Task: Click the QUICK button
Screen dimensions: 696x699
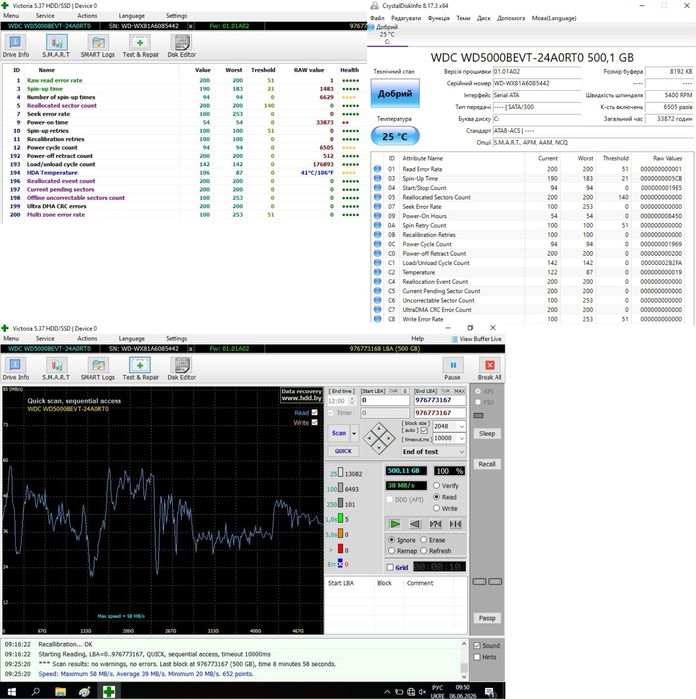Action: tap(343, 451)
